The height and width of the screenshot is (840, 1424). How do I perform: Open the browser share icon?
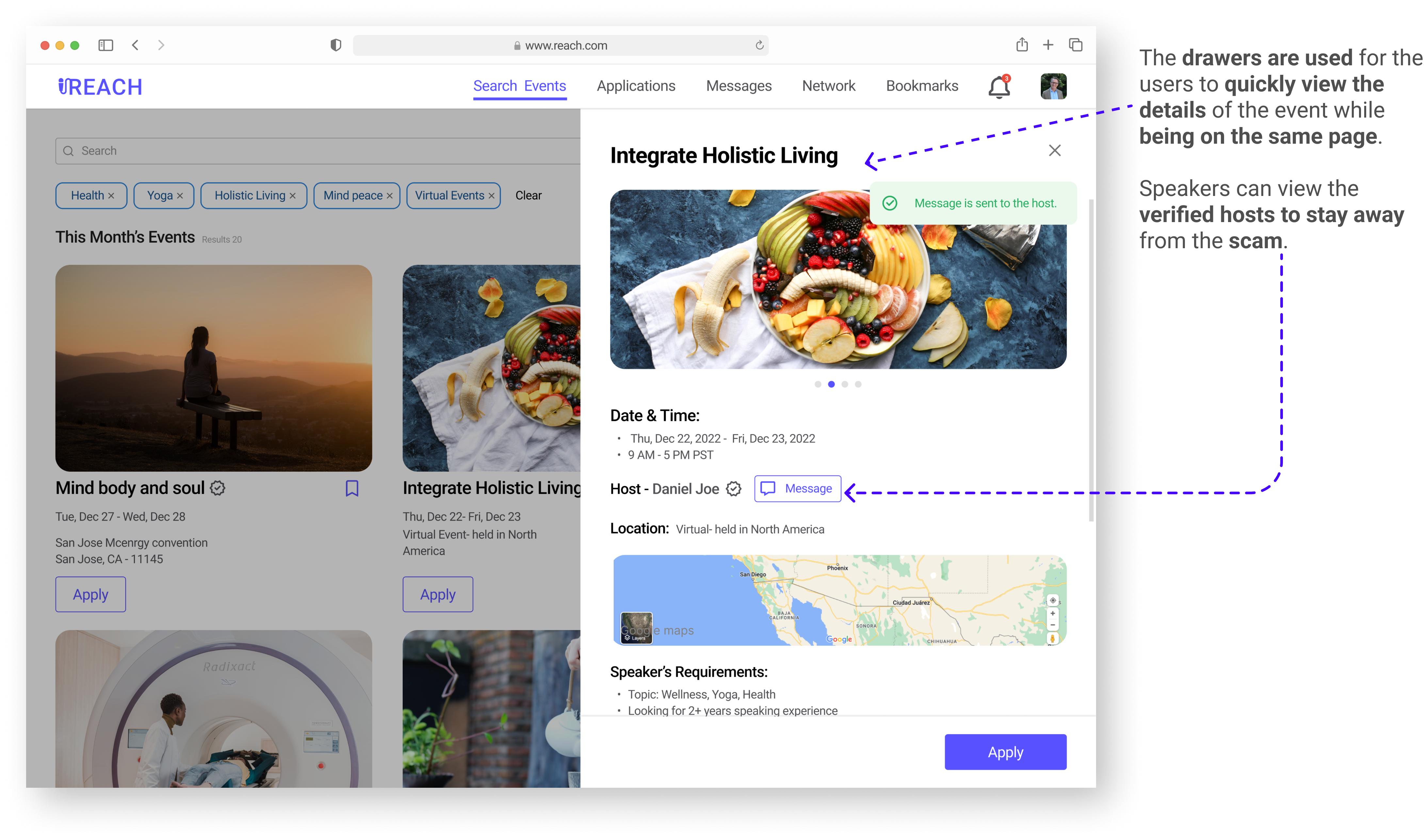tap(1022, 44)
